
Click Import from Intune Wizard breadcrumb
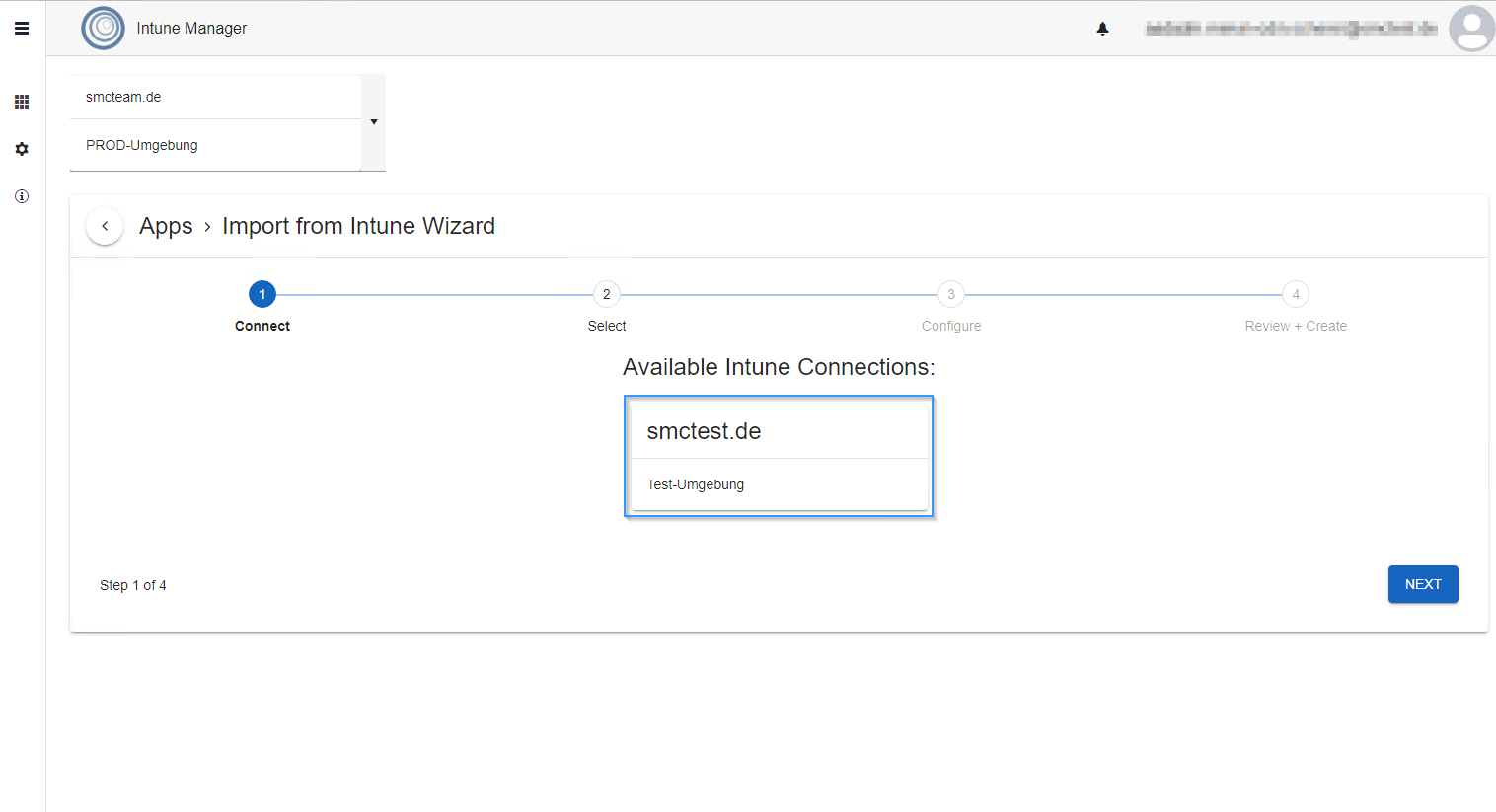pyautogui.click(x=359, y=226)
